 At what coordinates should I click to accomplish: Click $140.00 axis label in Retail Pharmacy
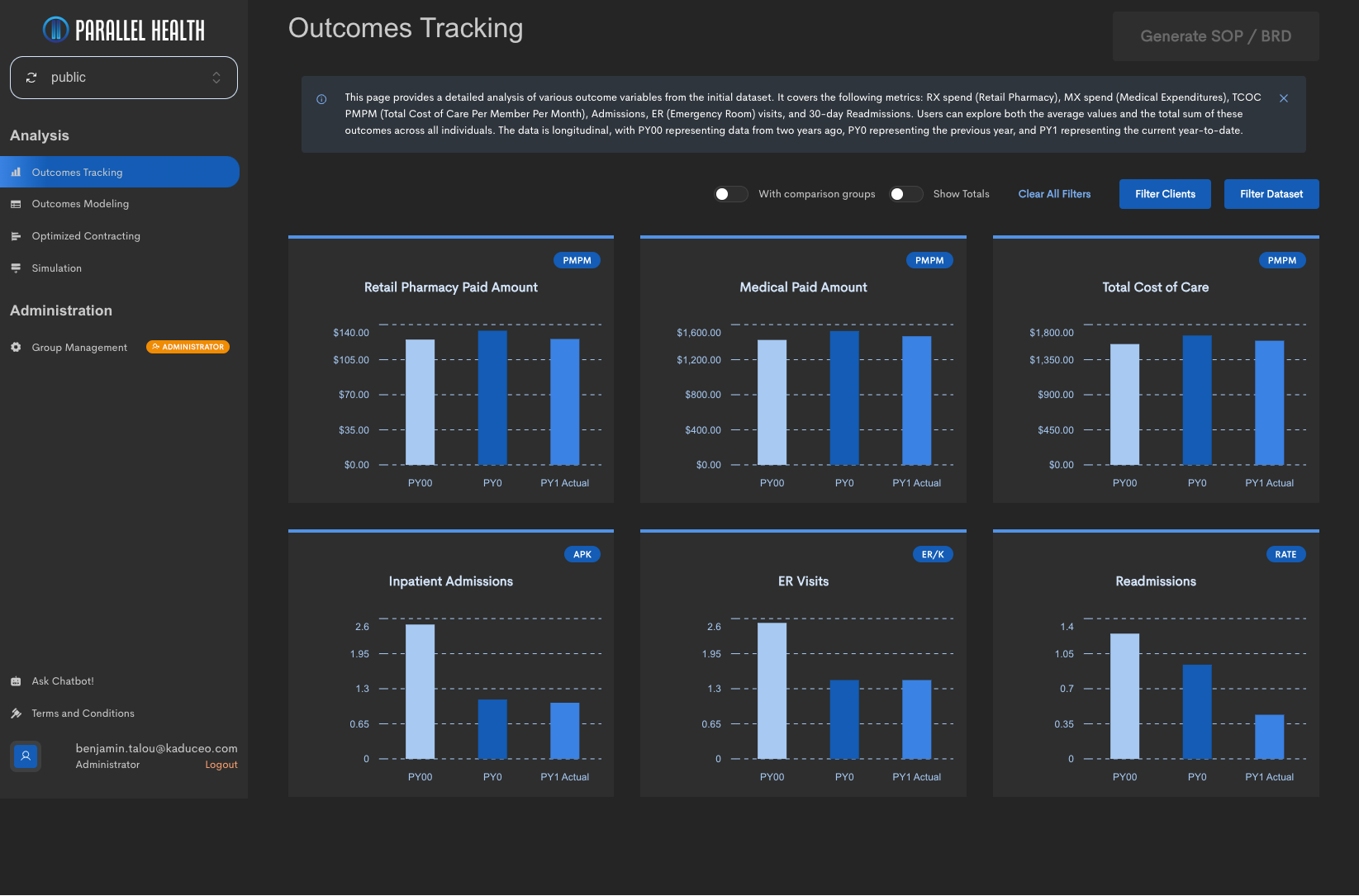[x=351, y=333]
